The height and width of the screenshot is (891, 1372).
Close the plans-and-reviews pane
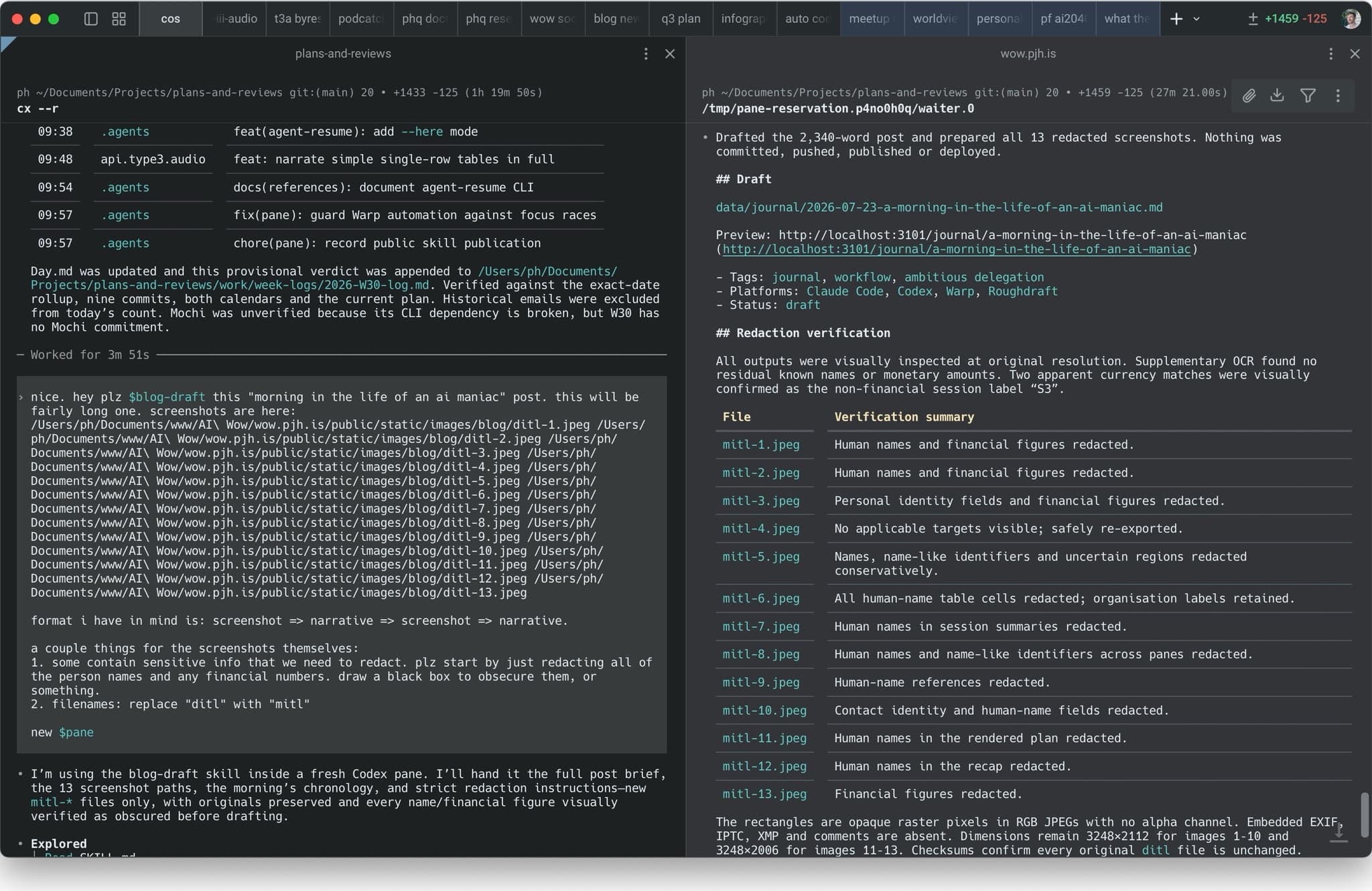tap(670, 54)
